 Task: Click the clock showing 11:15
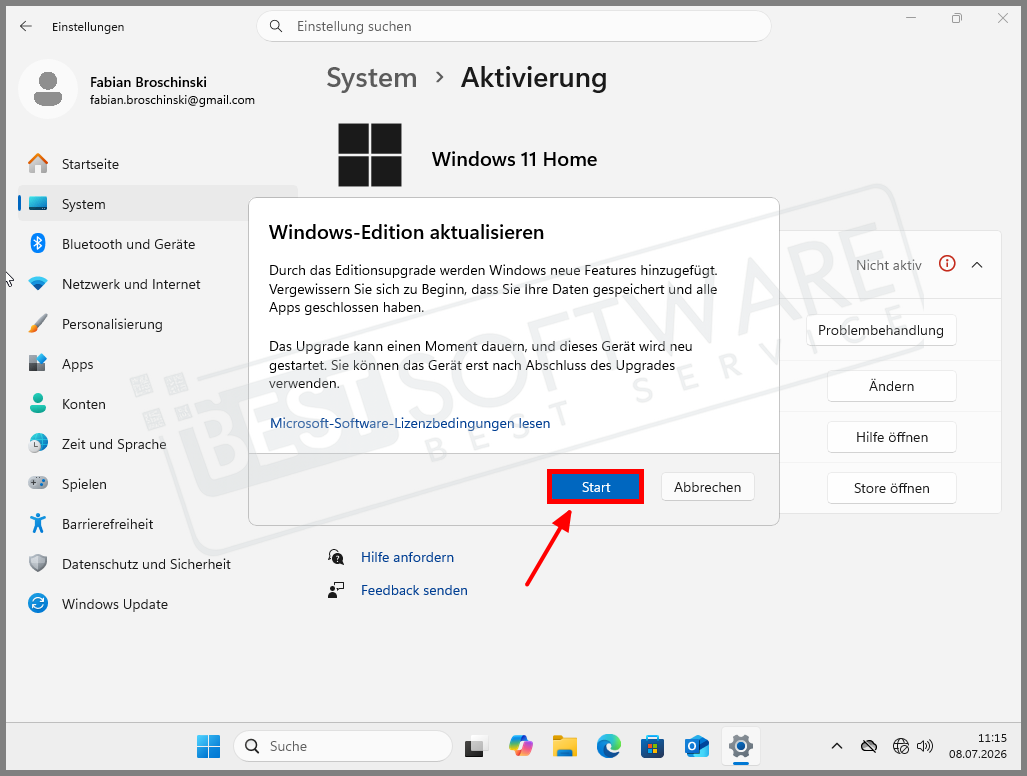992,738
